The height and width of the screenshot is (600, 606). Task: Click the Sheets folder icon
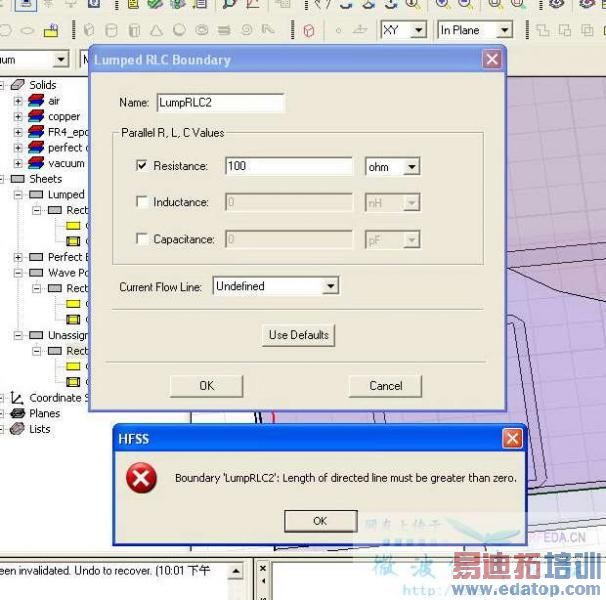pyautogui.click(x=17, y=179)
